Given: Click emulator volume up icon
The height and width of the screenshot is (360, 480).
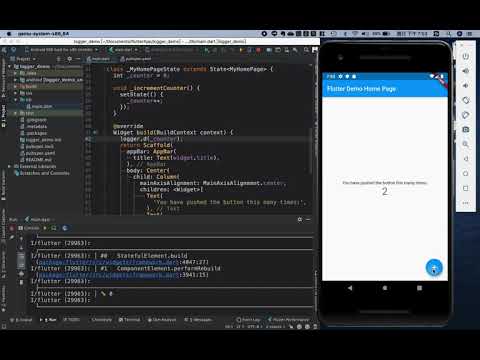Looking at the screenshot, I should point(466,71).
